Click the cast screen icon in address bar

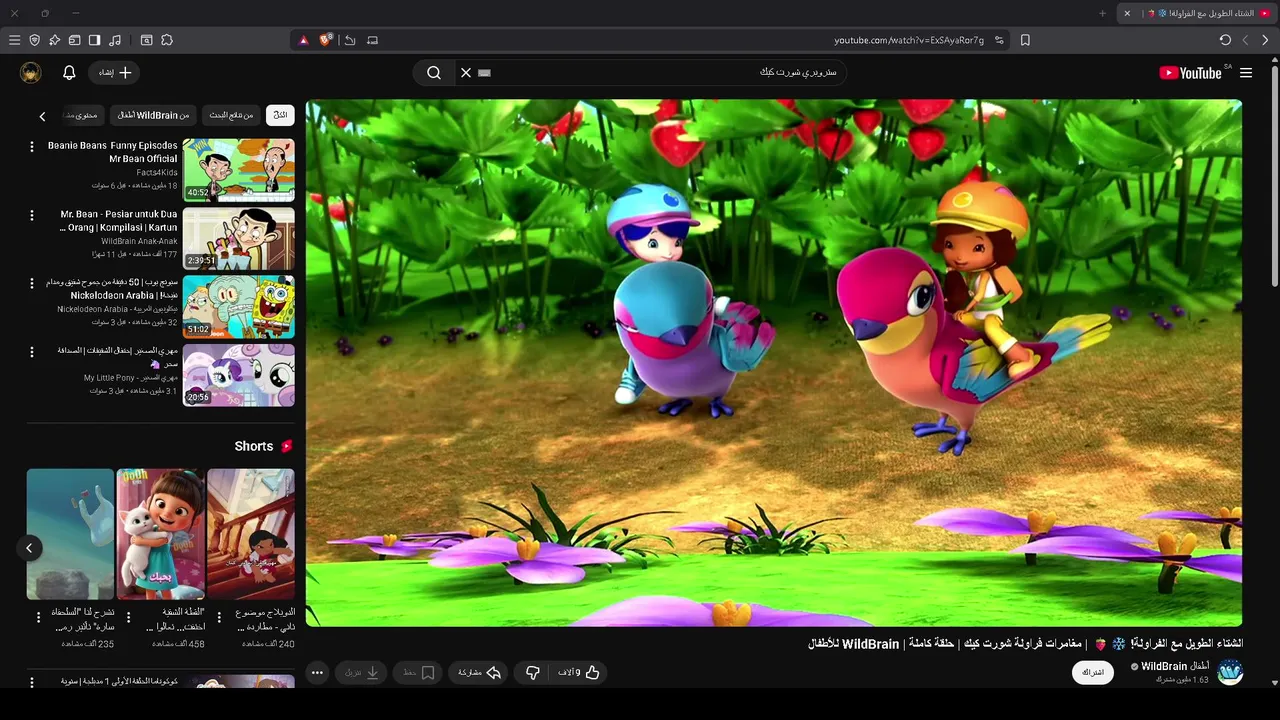coord(373,40)
